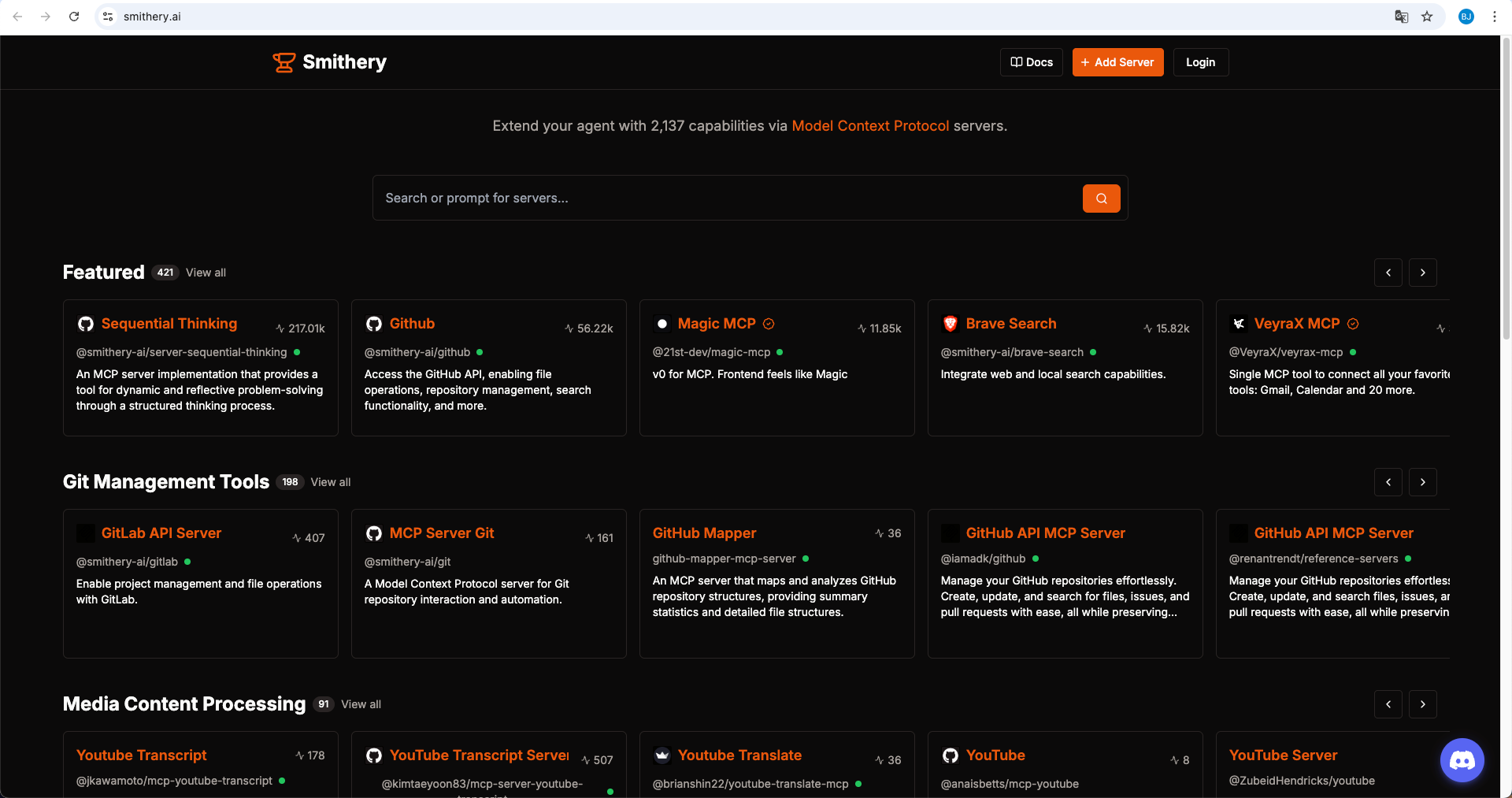Click the @smithery-ai/server-sequential-thinking handle
This screenshot has width=1512, height=798.
point(181,352)
